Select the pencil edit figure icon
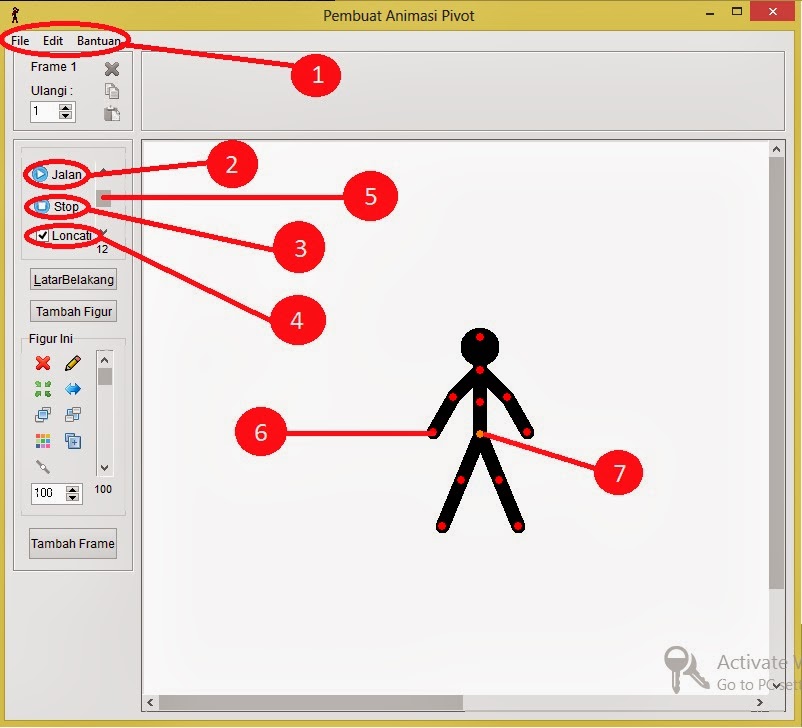 (x=72, y=363)
